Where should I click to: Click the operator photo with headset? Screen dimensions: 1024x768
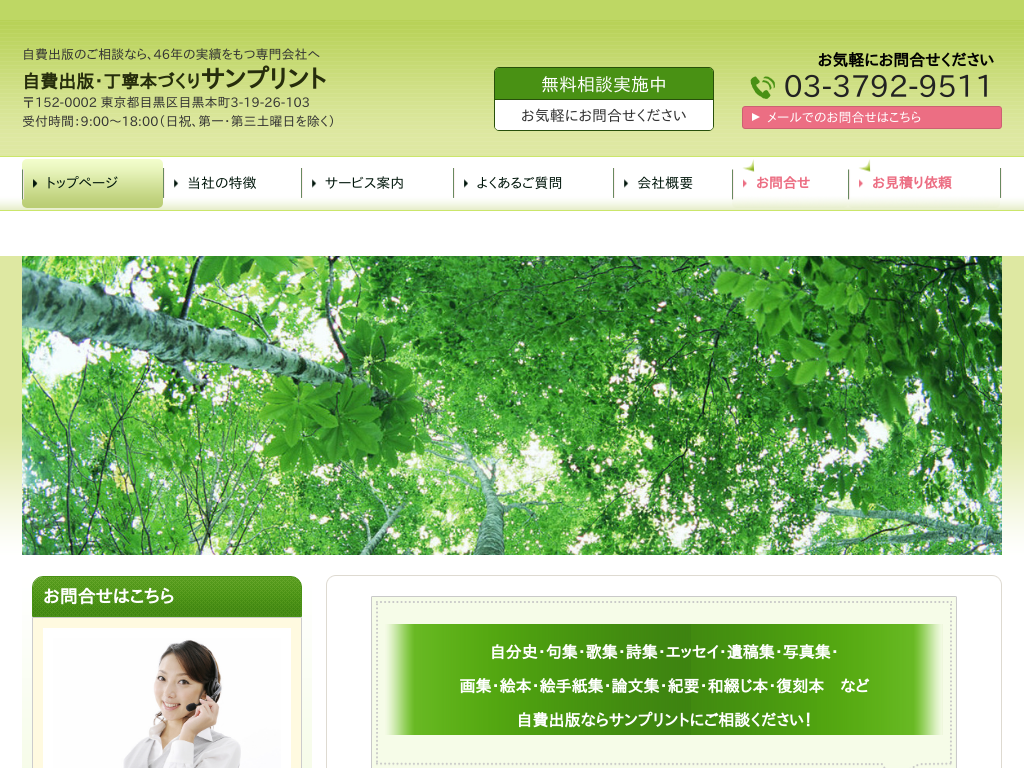pos(167,700)
